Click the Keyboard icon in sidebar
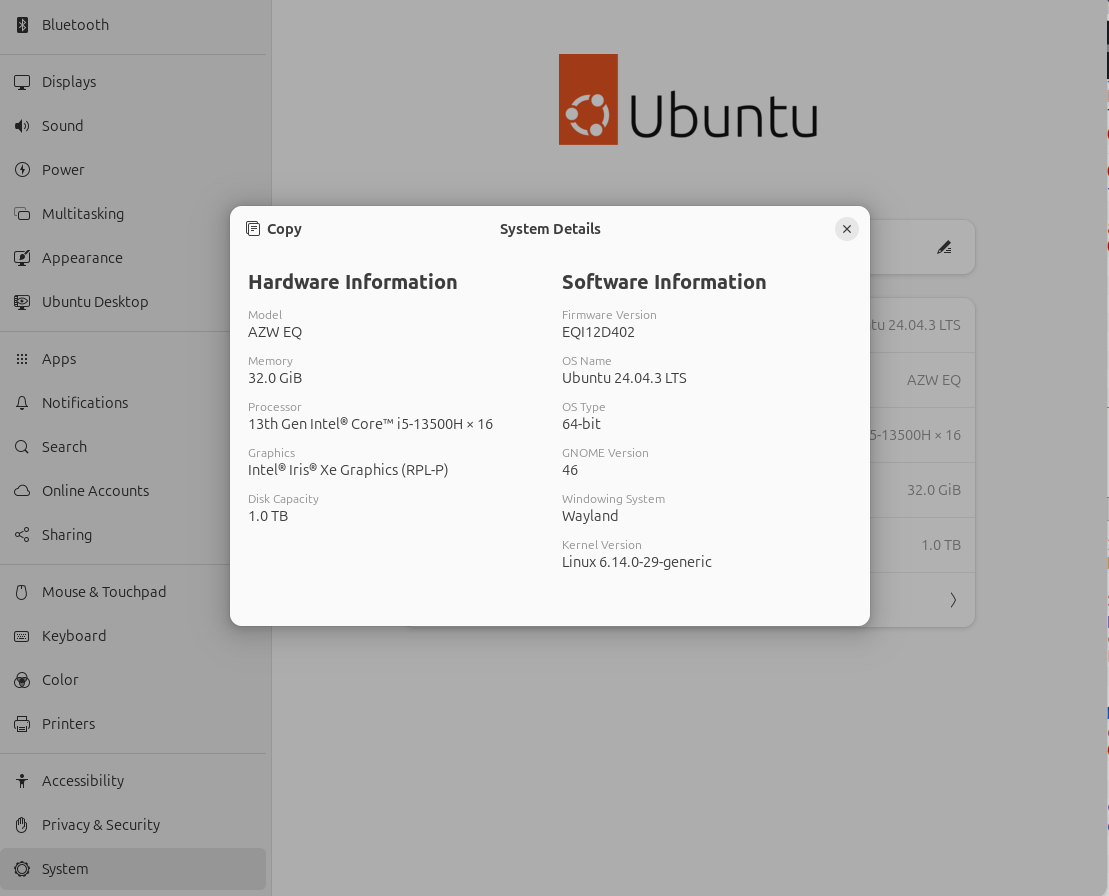 (22, 636)
